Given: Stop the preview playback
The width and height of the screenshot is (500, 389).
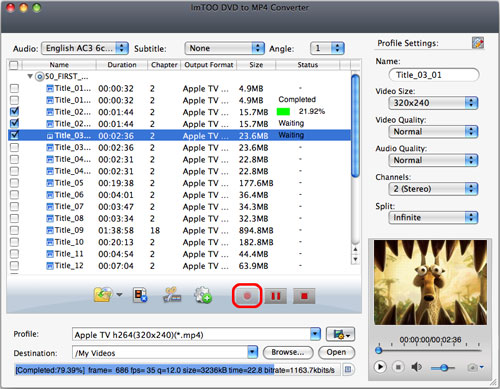Looking at the screenshot, I should tap(398, 367).
